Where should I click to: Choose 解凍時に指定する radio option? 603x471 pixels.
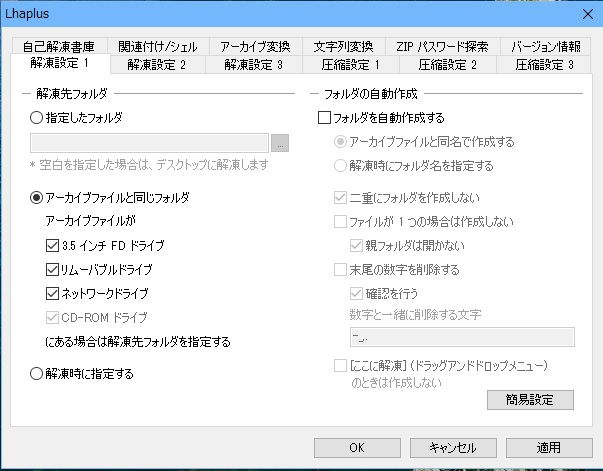click(x=37, y=373)
